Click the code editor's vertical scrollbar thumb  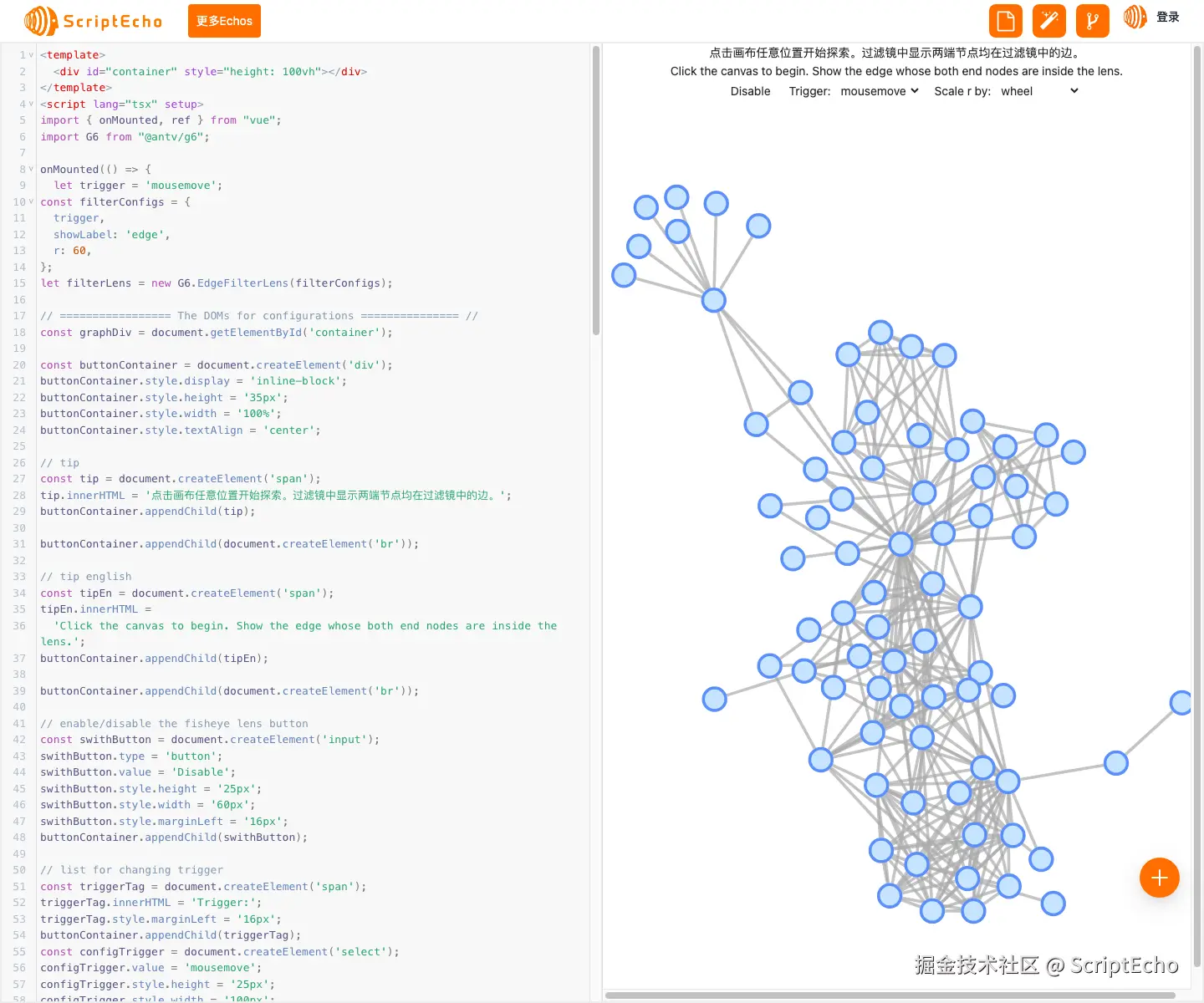click(x=596, y=191)
